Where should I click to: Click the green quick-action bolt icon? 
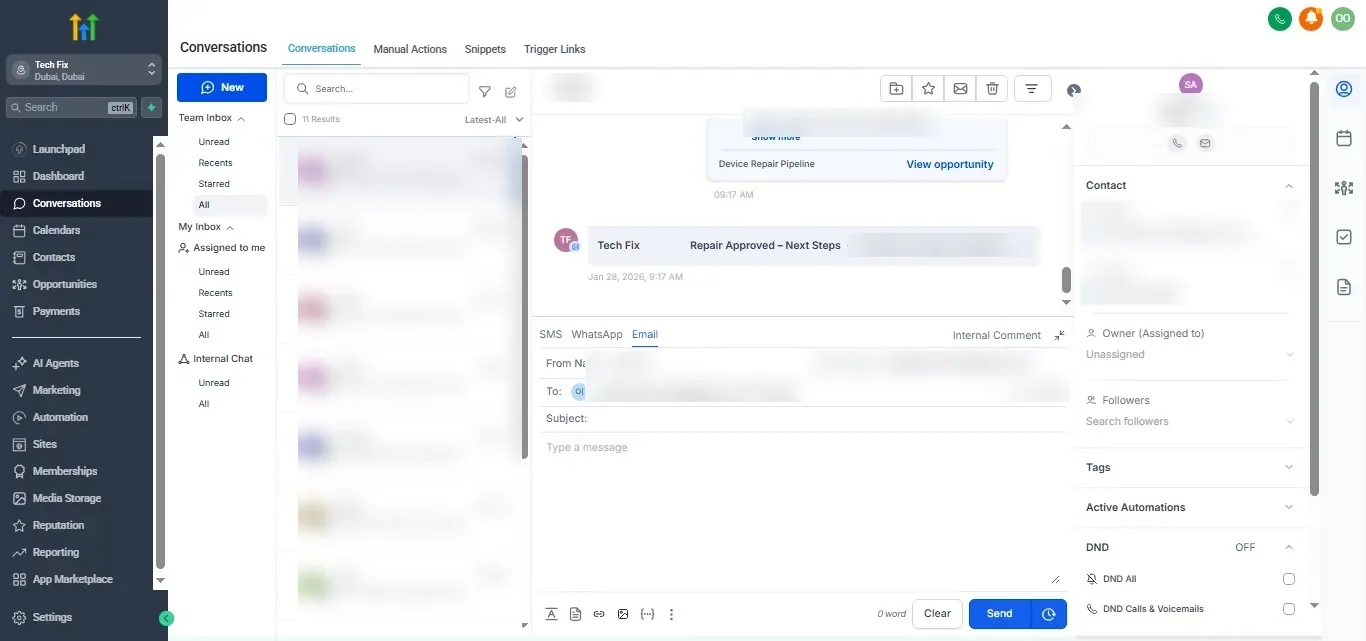pyautogui.click(x=151, y=107)
